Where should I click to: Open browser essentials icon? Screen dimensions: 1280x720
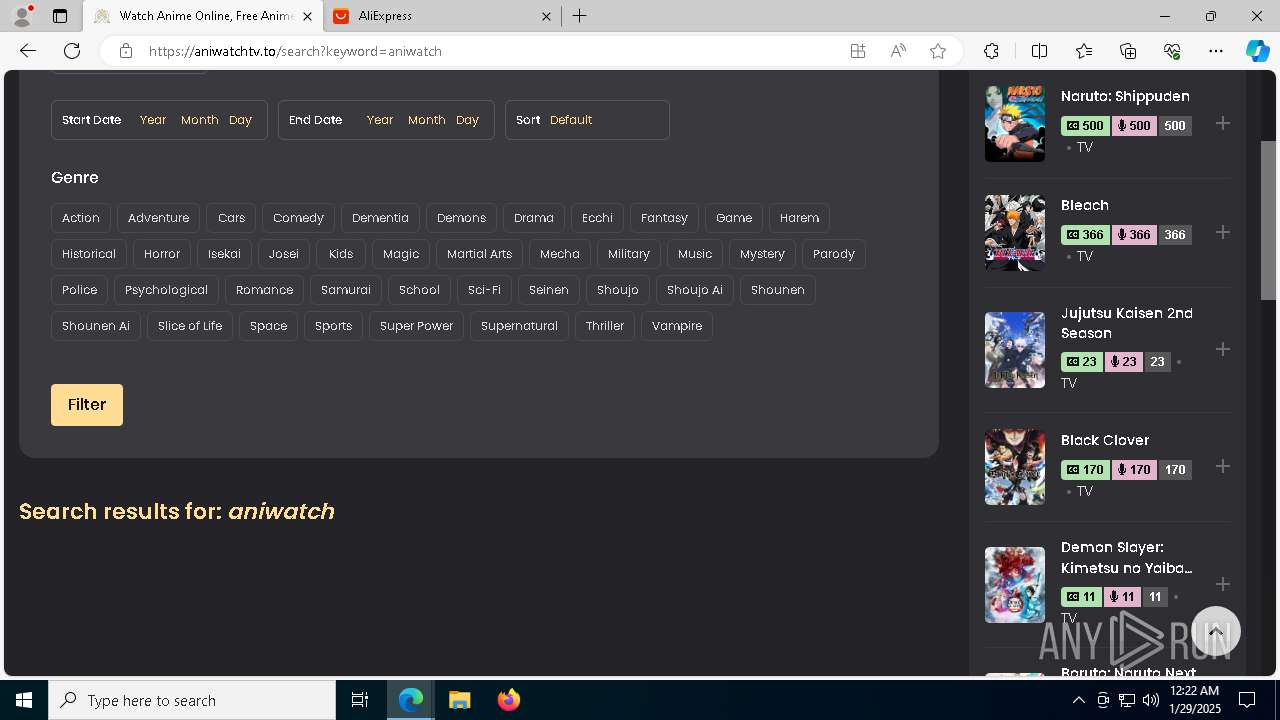(1172, 51)
